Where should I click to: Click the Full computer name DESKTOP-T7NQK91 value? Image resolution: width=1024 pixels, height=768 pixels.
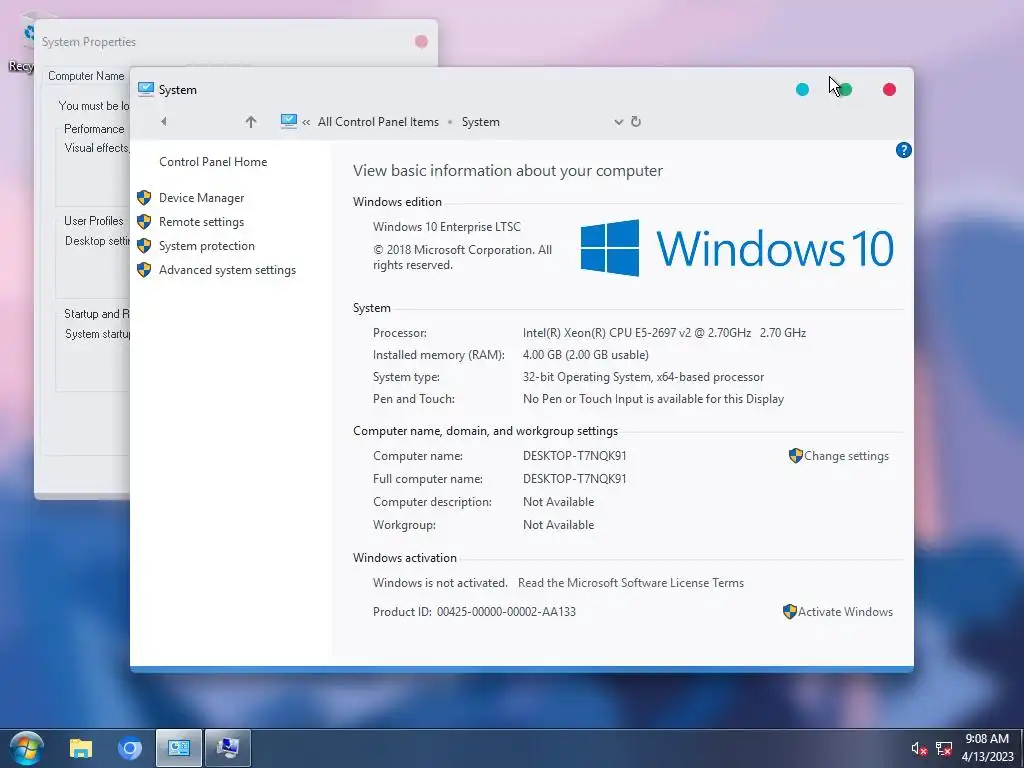coord(575,479)
